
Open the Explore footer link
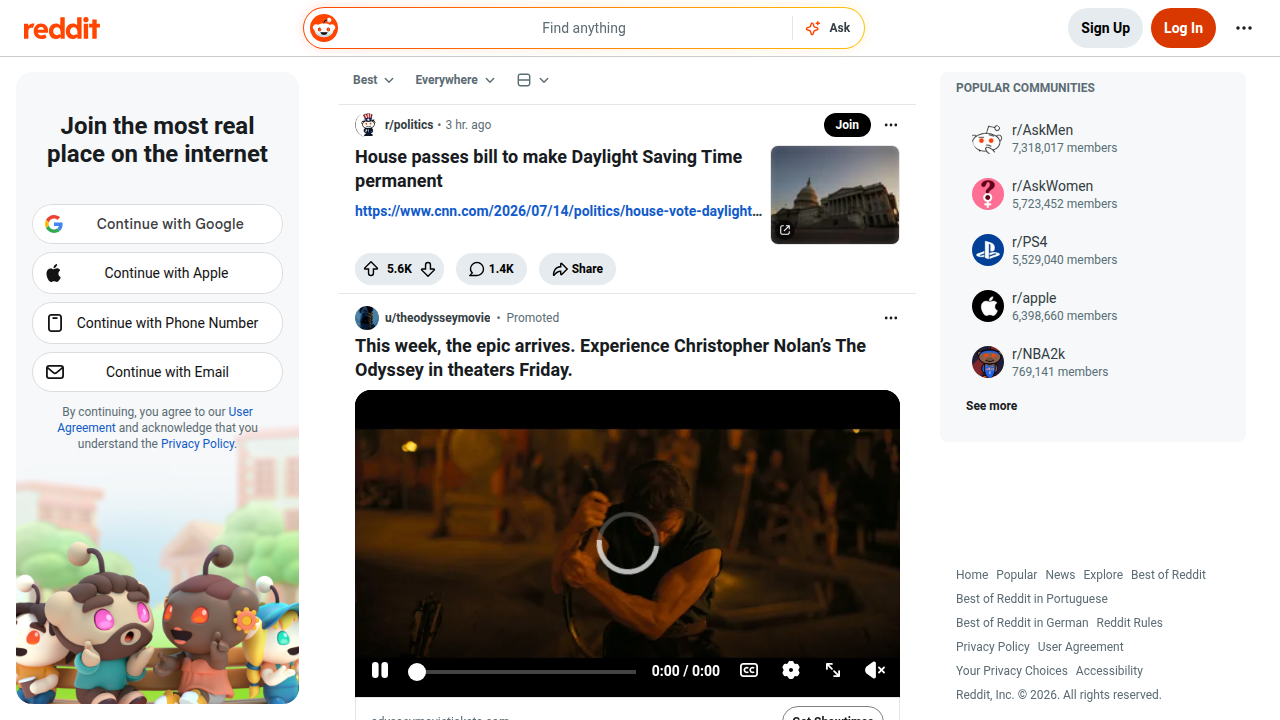pyautogui.click(x=1103, y=575)
